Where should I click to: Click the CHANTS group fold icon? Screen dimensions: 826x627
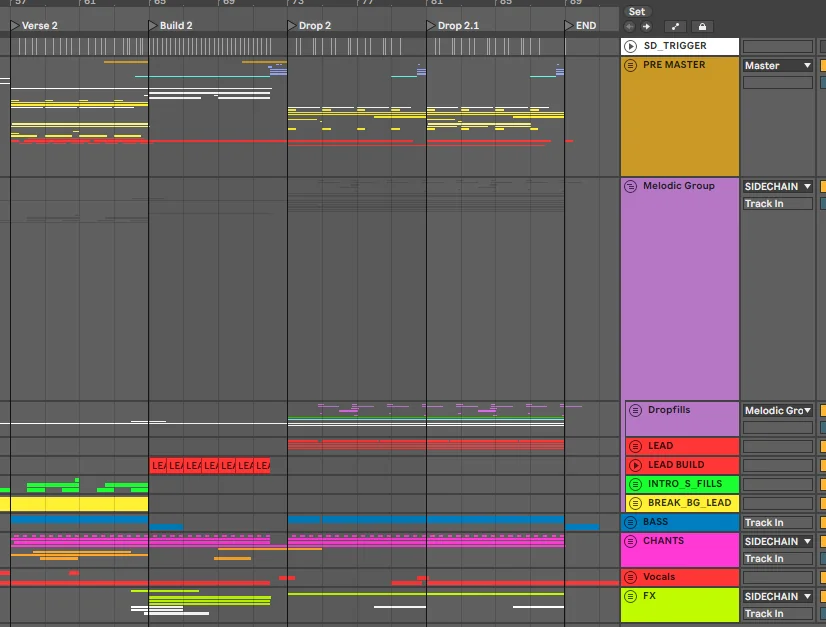[630, 541]
